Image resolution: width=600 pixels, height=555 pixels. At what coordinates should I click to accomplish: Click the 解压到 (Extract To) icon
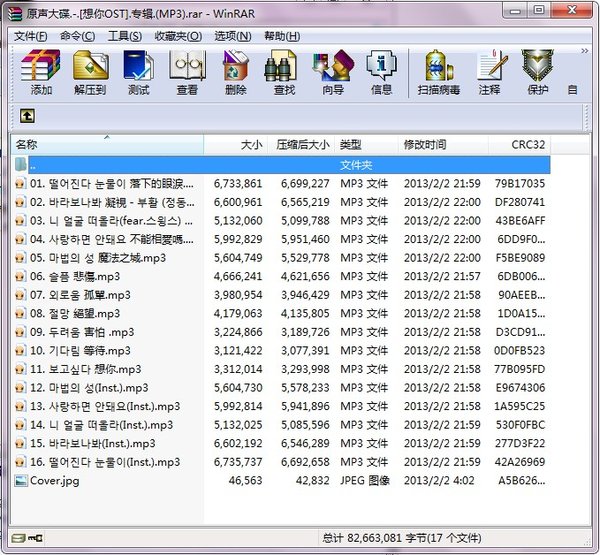coord(90,72)
